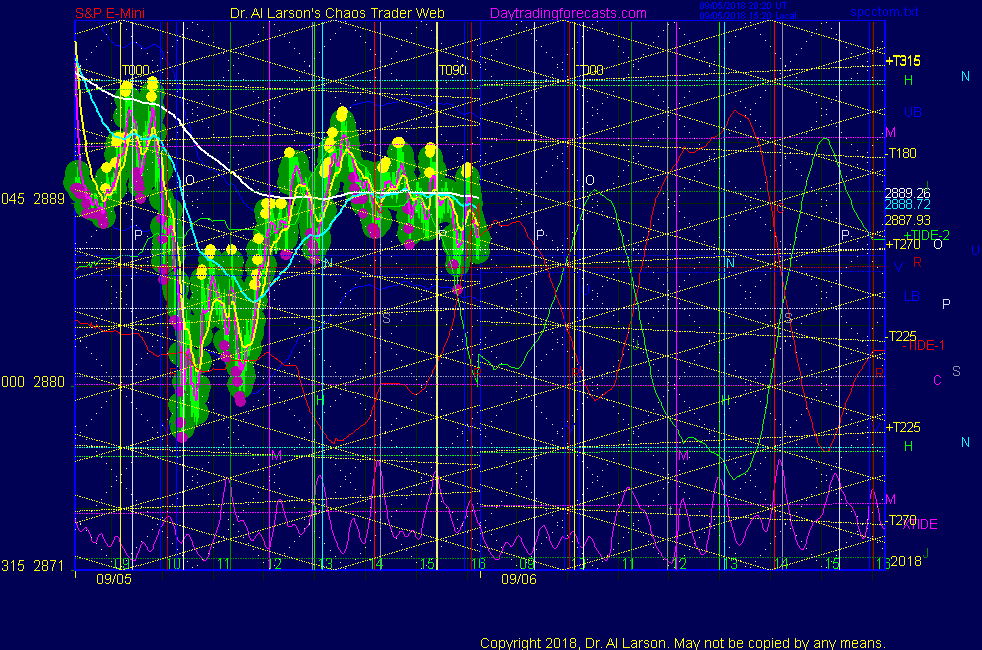Click the '09/06' date axis label

[519, 579]
